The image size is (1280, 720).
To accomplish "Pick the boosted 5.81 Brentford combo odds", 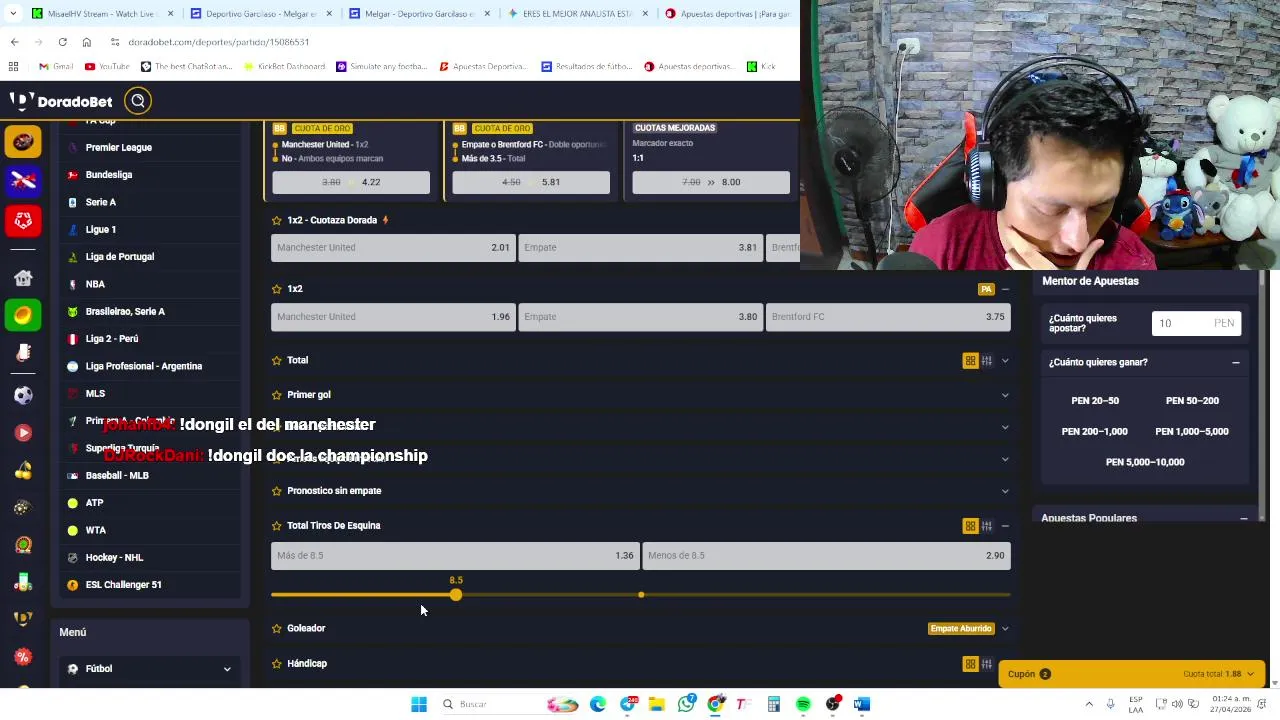I will tap(531, 182).
